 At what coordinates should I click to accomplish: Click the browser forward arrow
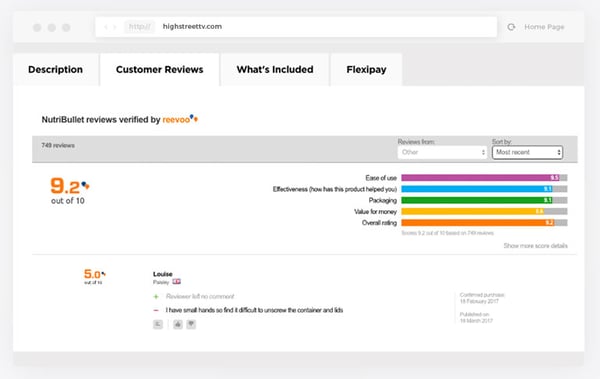click(x=114, y=27)
